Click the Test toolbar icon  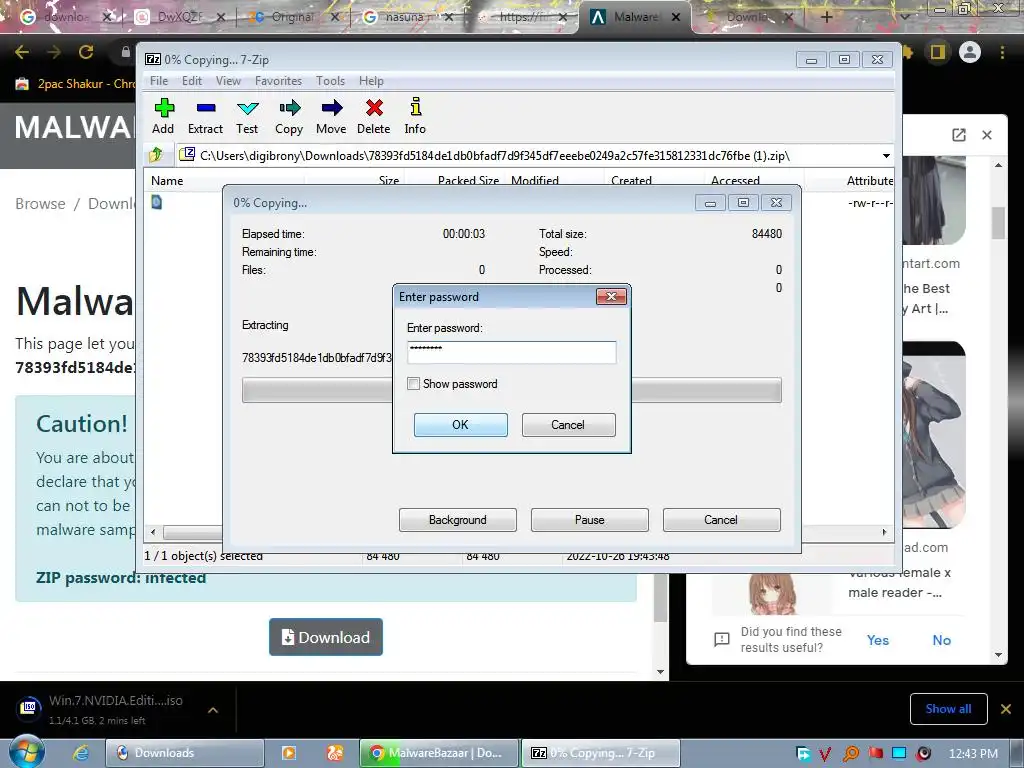pyautogui.click(x=247, y=116)
